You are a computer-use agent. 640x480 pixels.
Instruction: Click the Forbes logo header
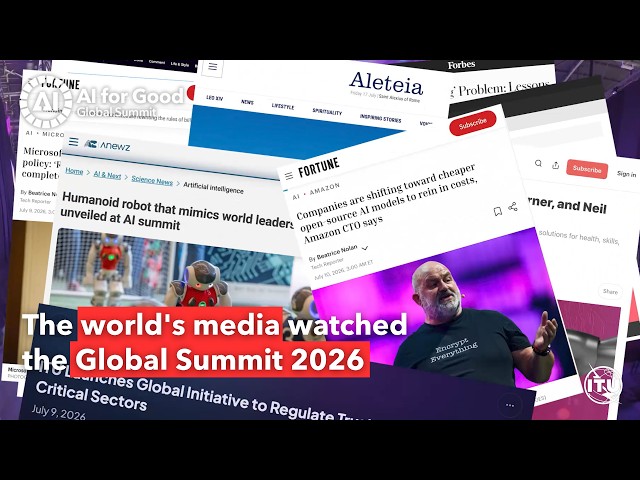pyautogui.click(x=461, y=65)
